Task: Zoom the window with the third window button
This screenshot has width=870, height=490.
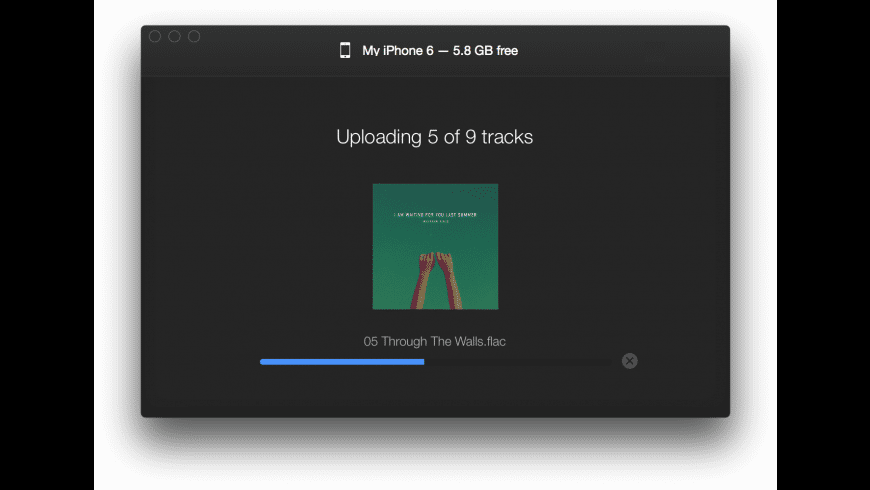Action: click(x=194, y=36)
